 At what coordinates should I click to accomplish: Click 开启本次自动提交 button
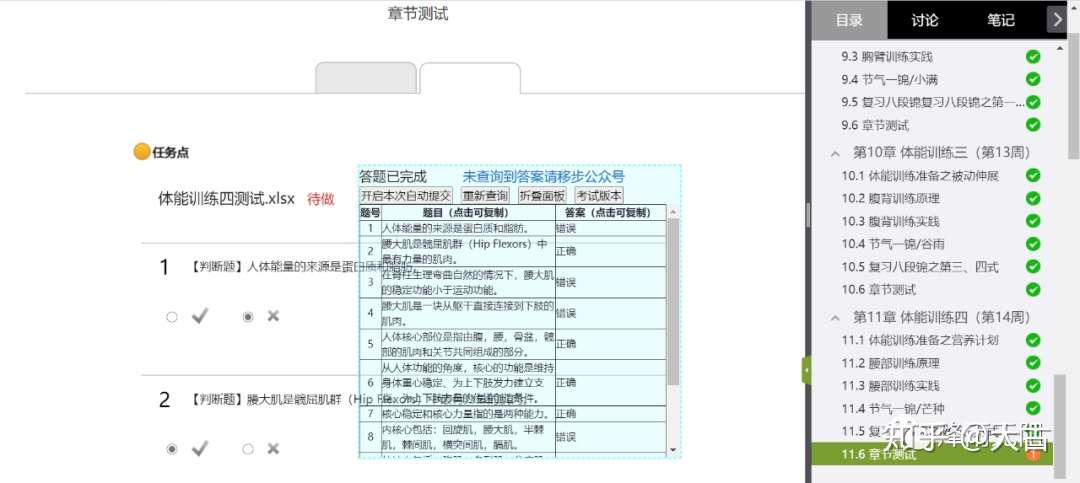(x=406, y=195)
